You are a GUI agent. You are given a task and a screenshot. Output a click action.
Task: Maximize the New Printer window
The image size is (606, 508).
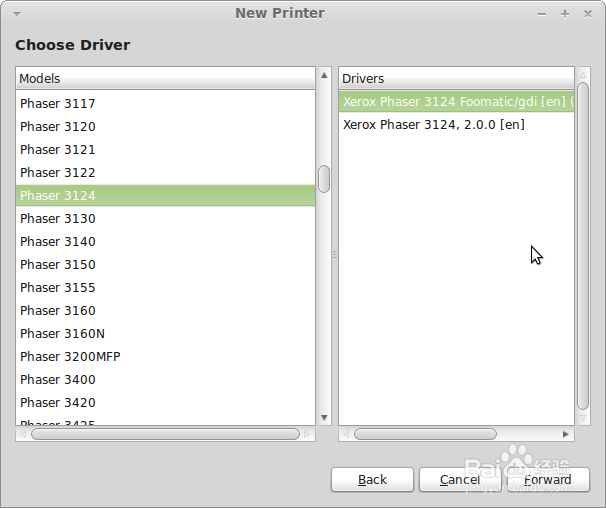(x=565, y=14)
